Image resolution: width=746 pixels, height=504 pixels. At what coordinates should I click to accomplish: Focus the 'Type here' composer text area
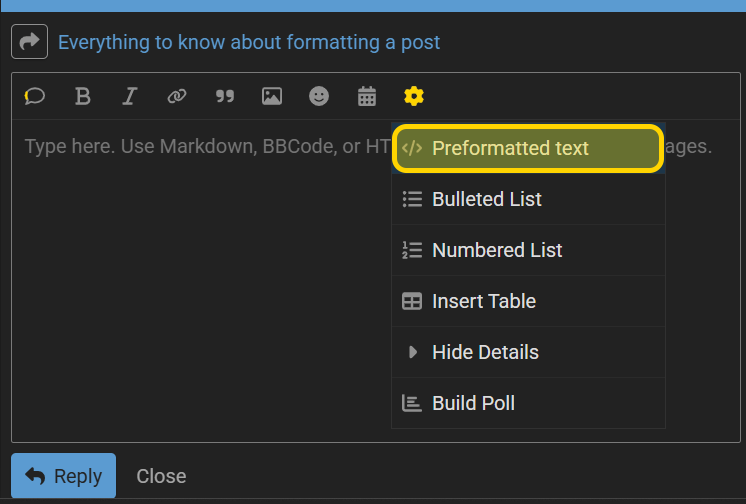point(202,281)
